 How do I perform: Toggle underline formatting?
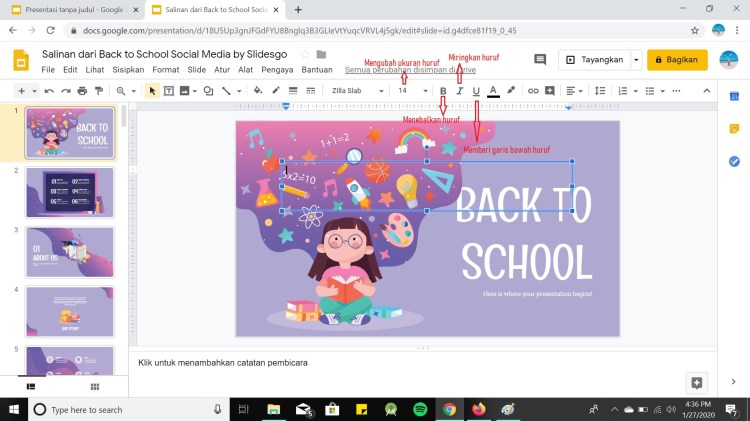tap(476, 91)
